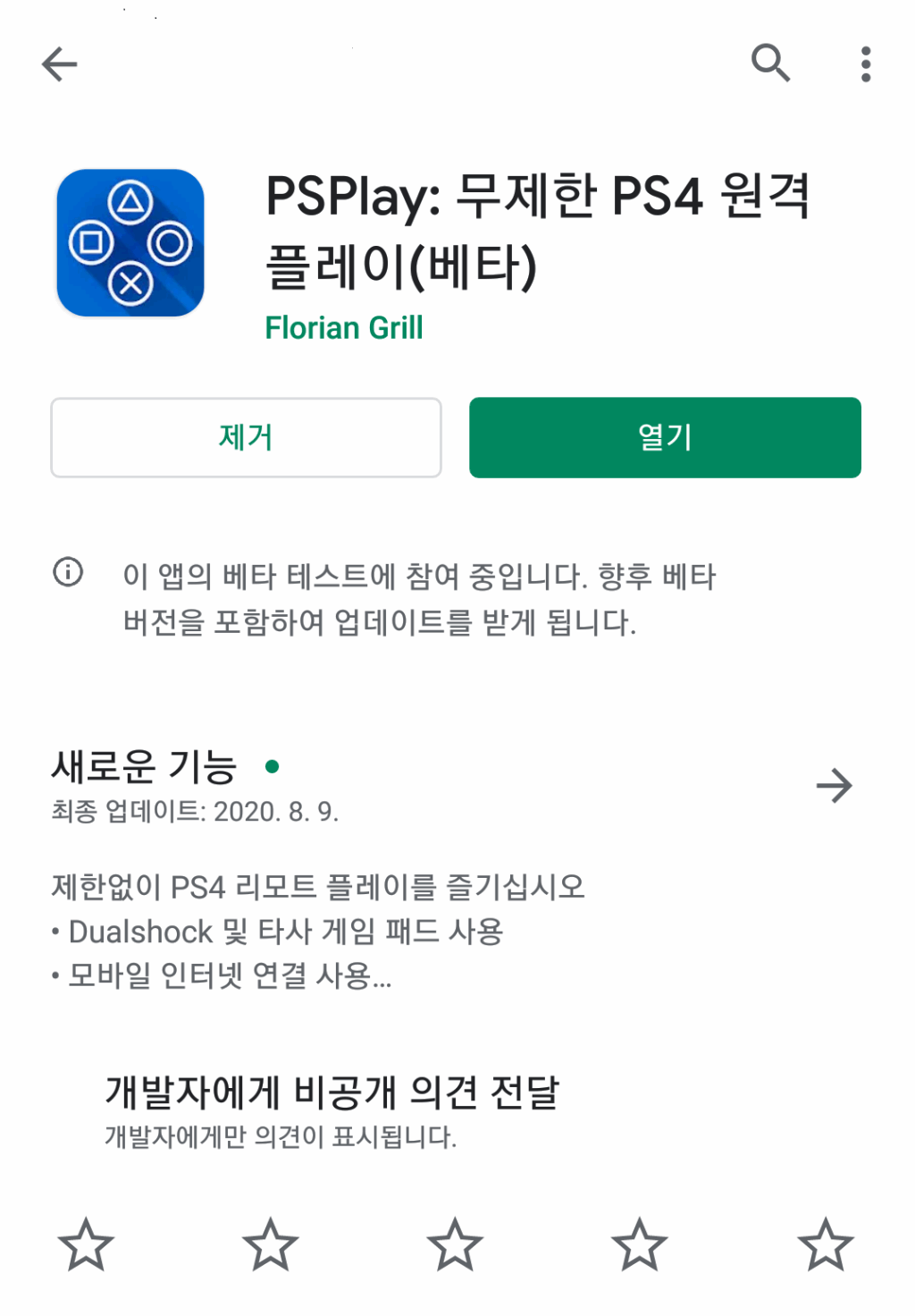Tap the back arrow icon
915x1316 pixels.
60,64
